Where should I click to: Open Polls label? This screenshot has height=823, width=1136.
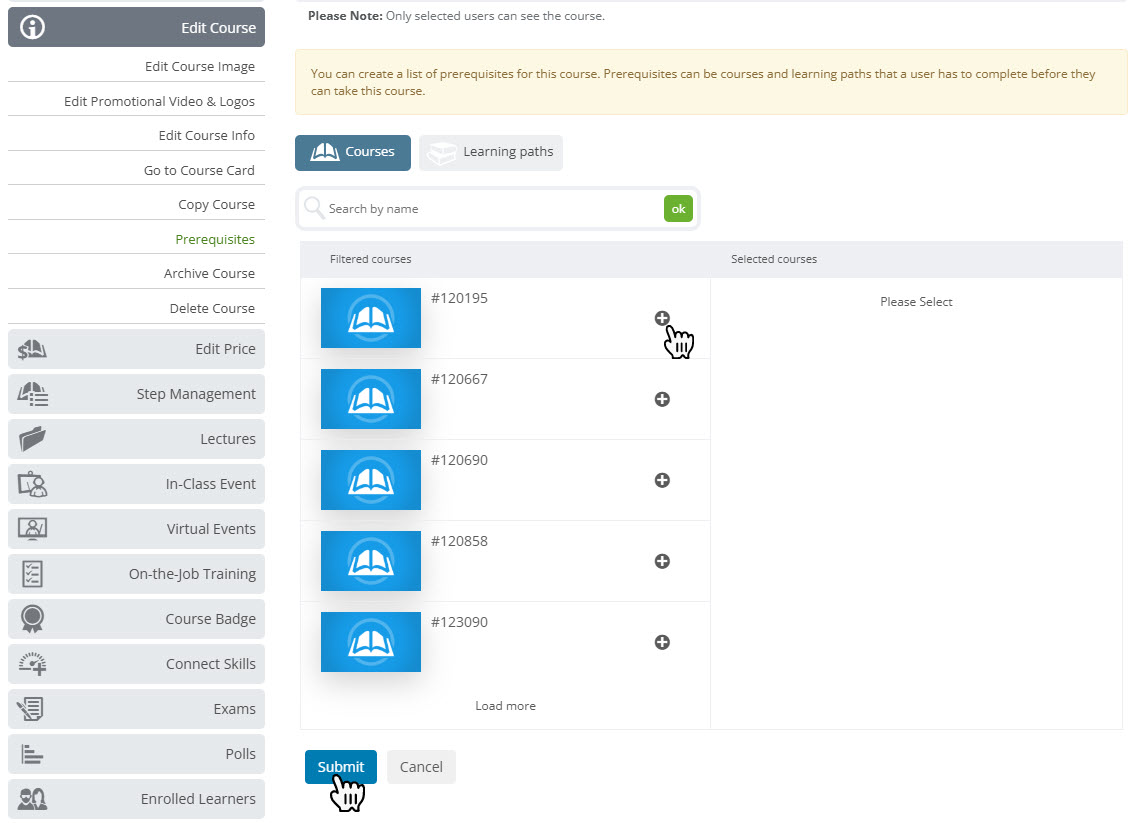click(240, 753)
